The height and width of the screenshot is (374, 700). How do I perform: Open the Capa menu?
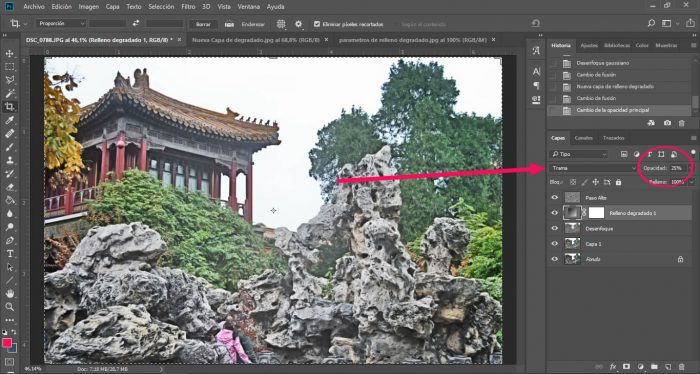[112, 7]
